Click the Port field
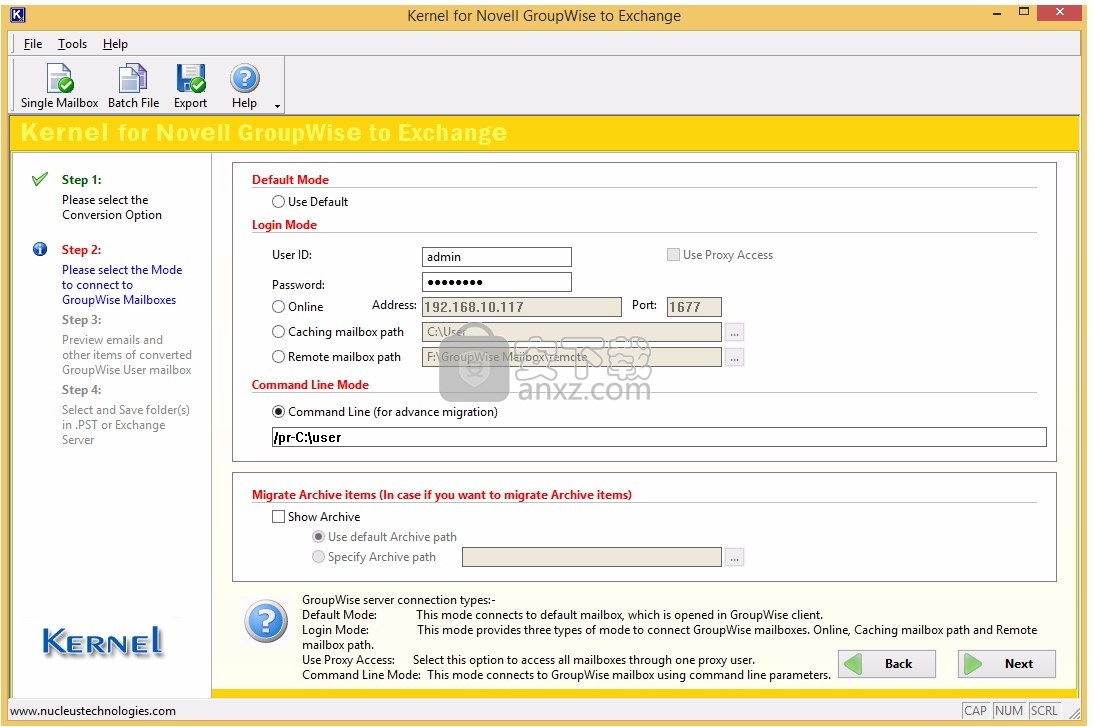Screen dimensions: 1094x727 pyautogui.click(x=694, y=307)
